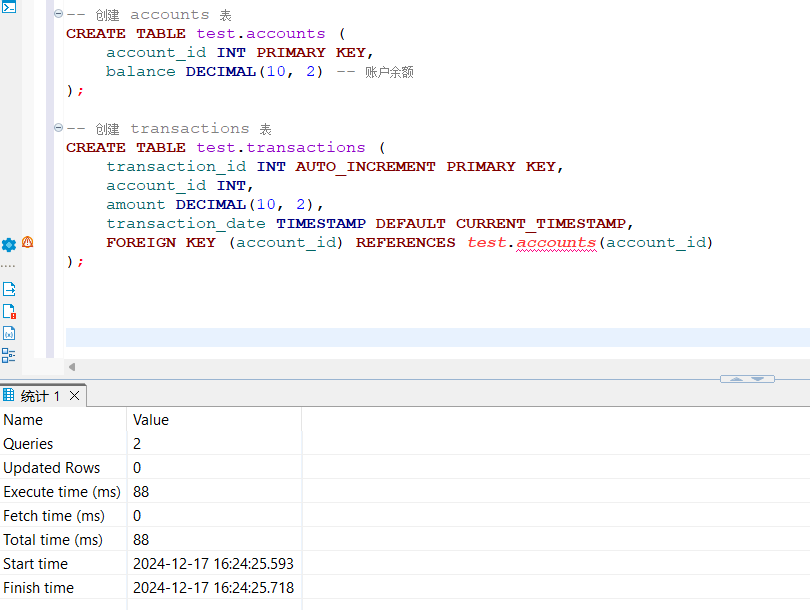Switch to the 统计 1 results tab
810x610 pixels.
40,396
